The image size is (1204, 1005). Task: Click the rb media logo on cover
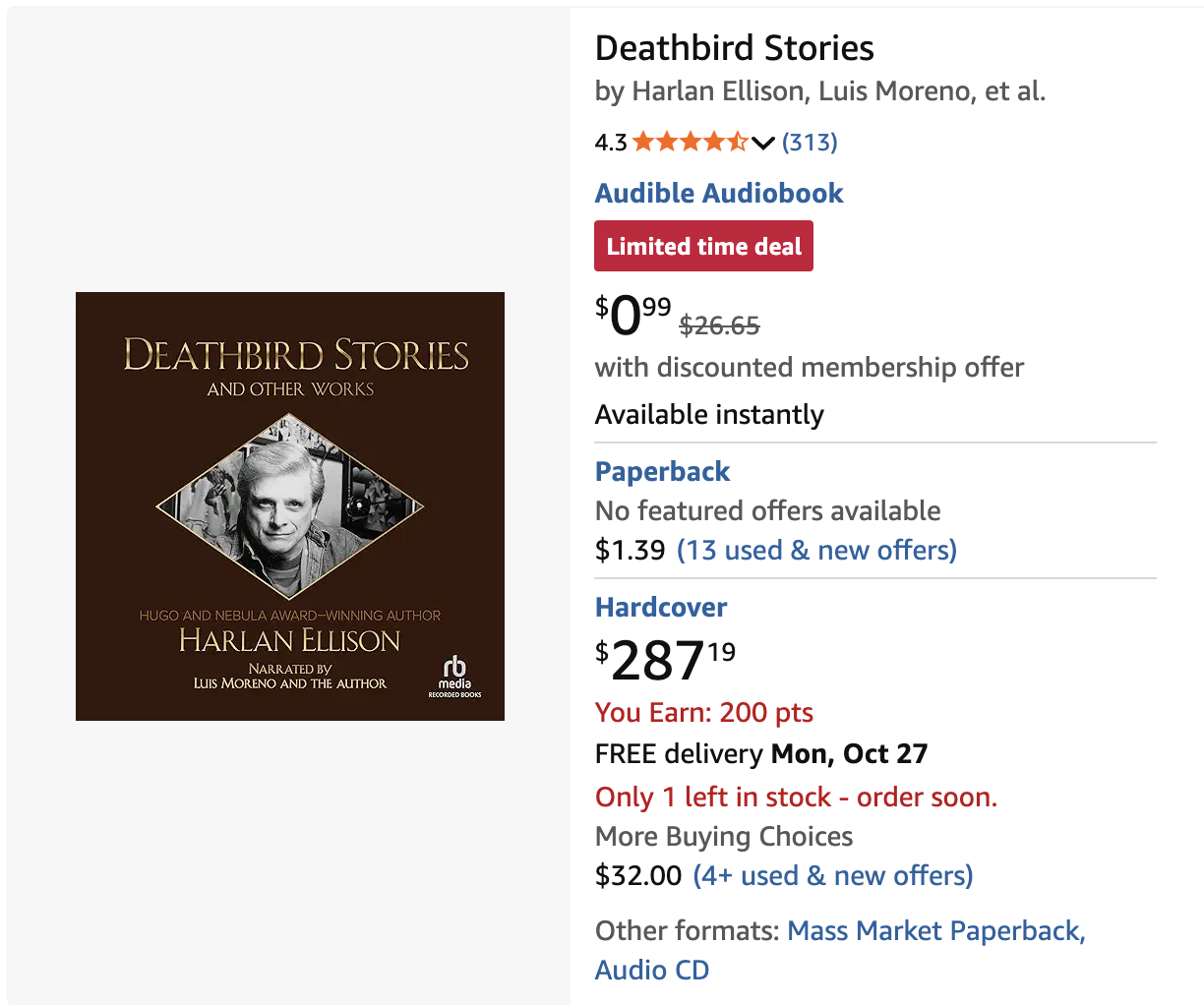[x=454, y=676]
